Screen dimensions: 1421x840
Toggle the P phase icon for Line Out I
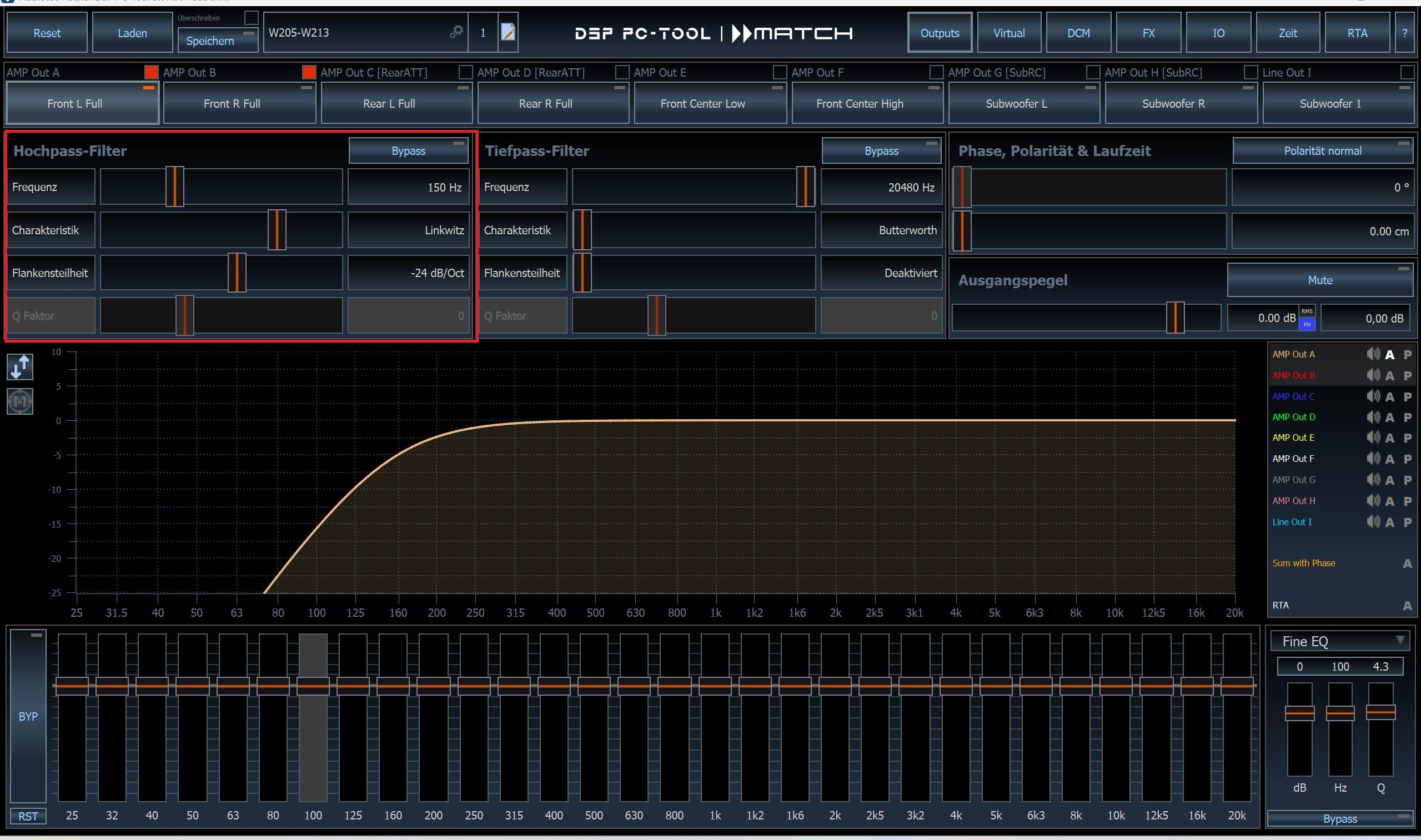tap(1408, 522)
